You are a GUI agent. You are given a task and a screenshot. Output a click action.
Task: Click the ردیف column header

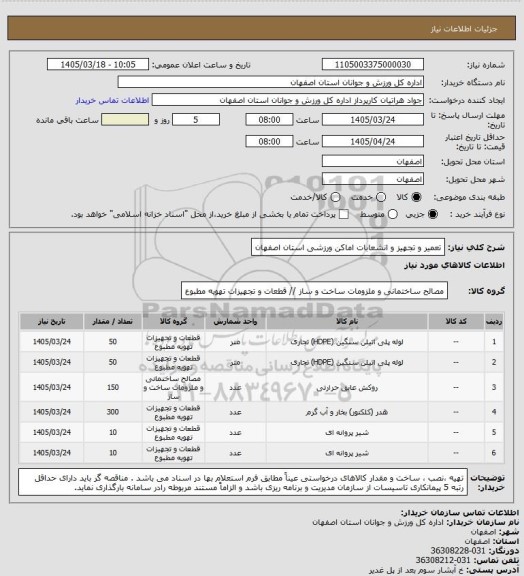pyautogui.click(x=494, y=321)
